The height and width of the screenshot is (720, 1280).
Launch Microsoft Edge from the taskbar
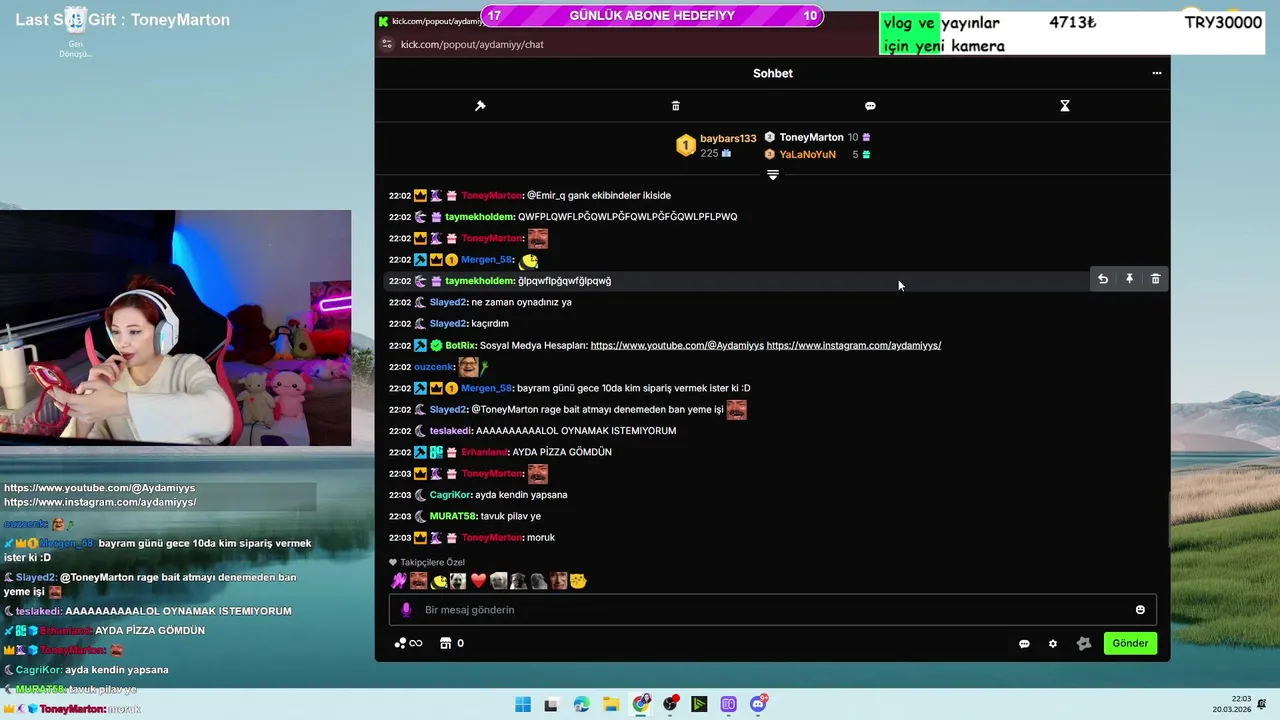pyautogui.click(x=582, y=704)
